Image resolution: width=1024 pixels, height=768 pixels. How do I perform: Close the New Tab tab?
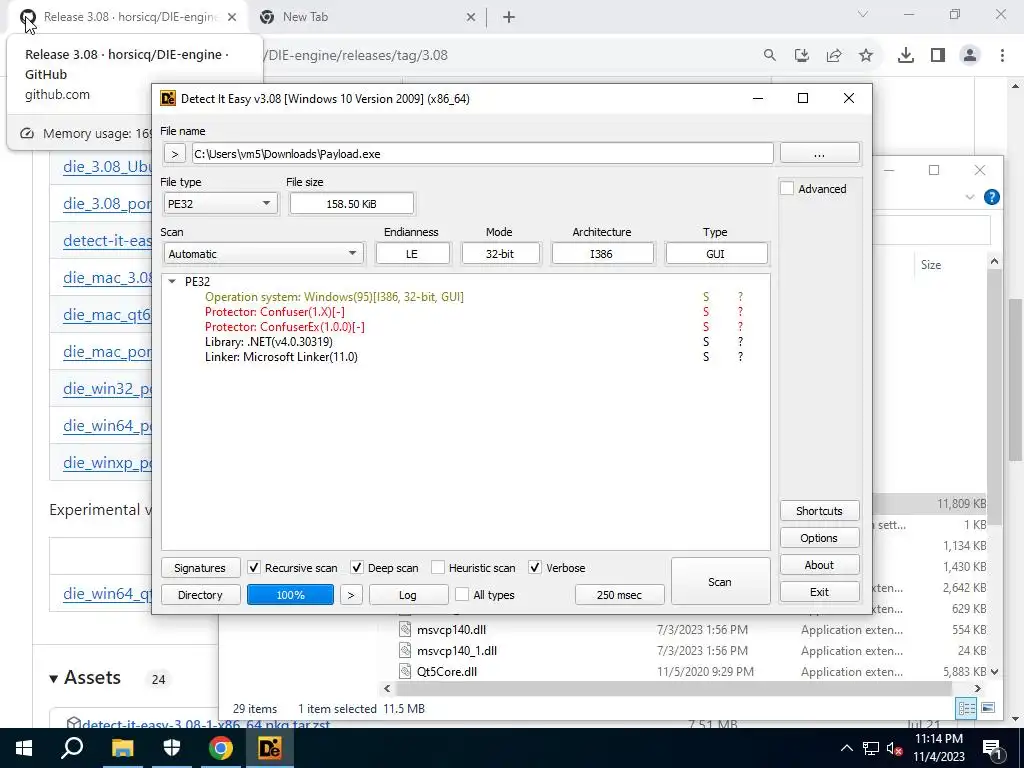click(x=471, y=18)
